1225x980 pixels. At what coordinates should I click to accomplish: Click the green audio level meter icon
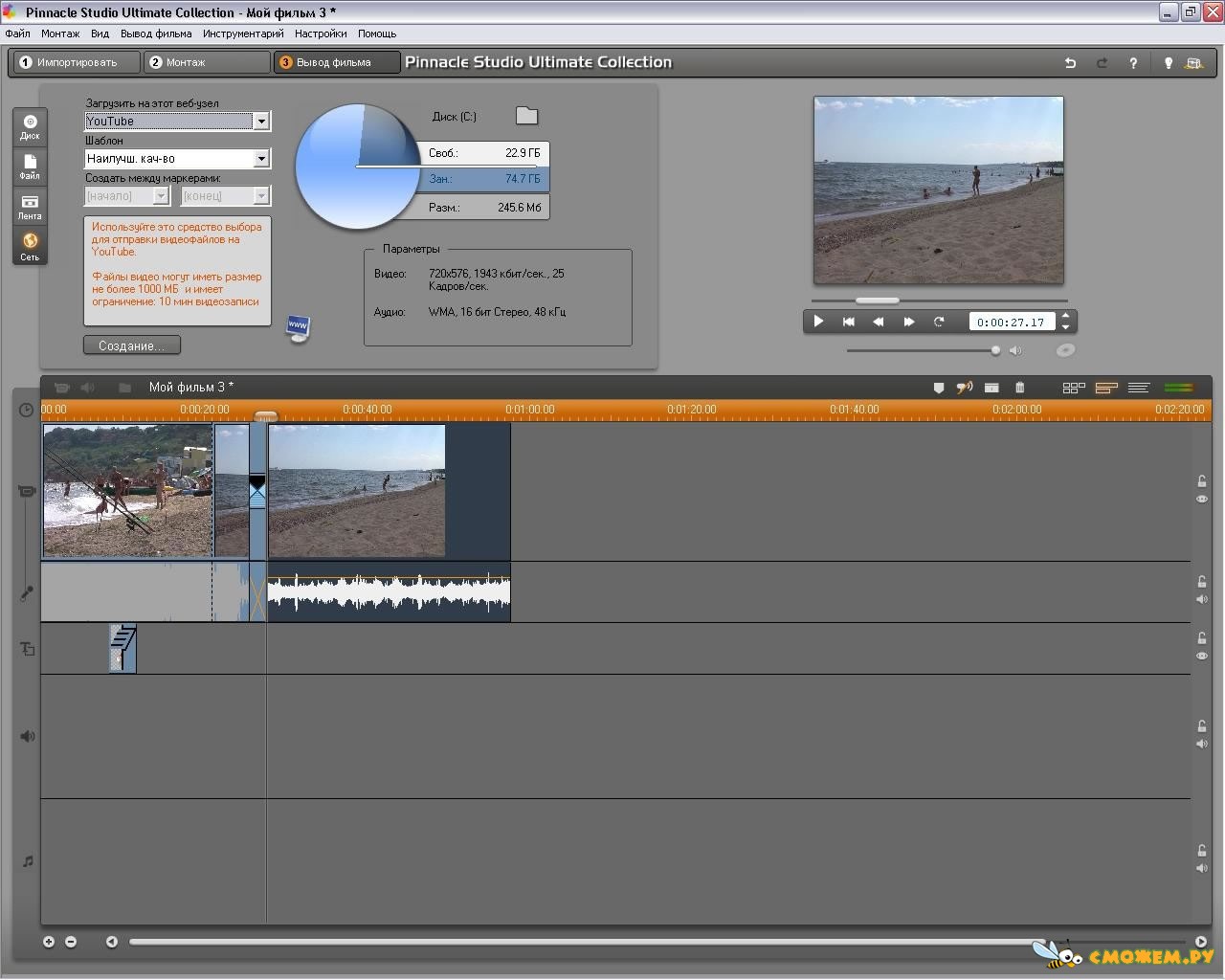coord(1179,388)
